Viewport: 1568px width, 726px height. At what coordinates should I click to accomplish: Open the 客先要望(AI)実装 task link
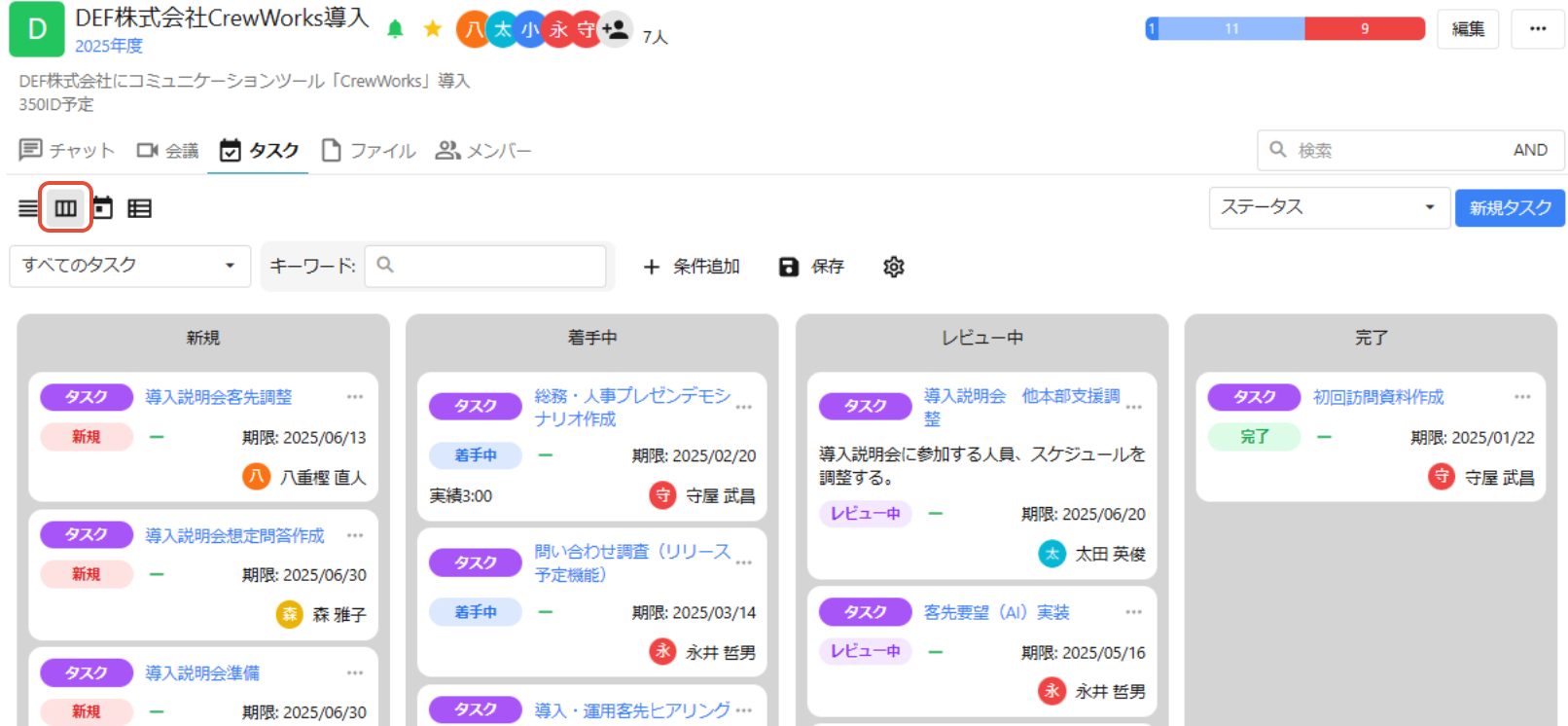coord(997,612)
